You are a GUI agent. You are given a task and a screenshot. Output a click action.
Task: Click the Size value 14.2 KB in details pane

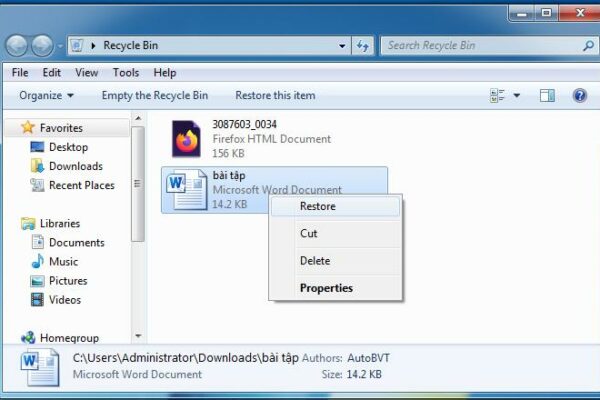point(364,374)
